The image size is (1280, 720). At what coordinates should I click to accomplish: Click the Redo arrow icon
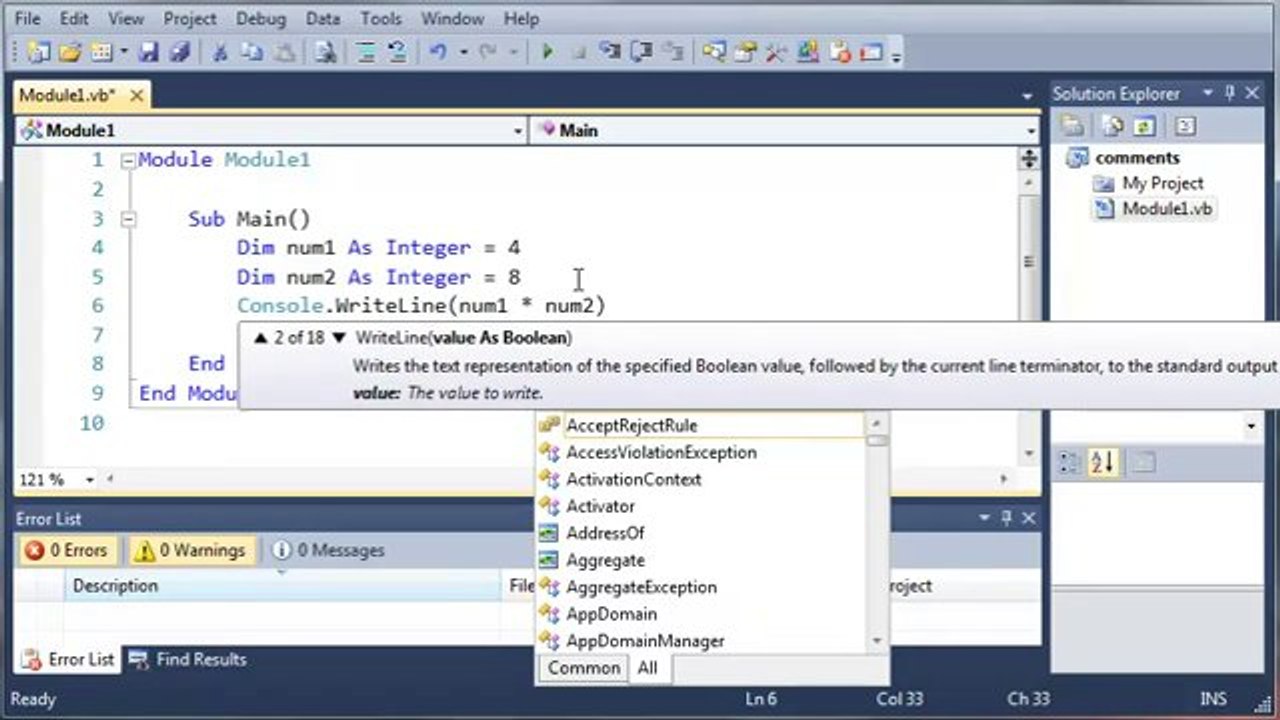(x=489, y=53)
